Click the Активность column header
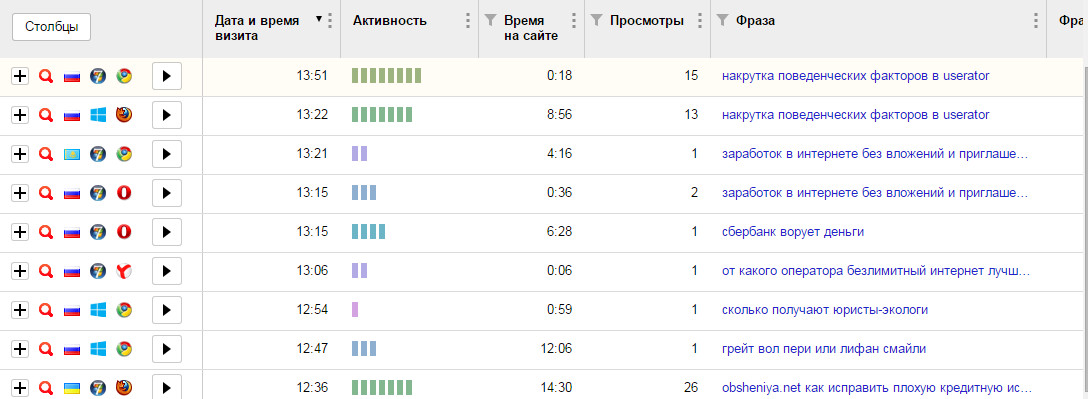Viewport: 1088px width, 399px height. coord(389,21)
